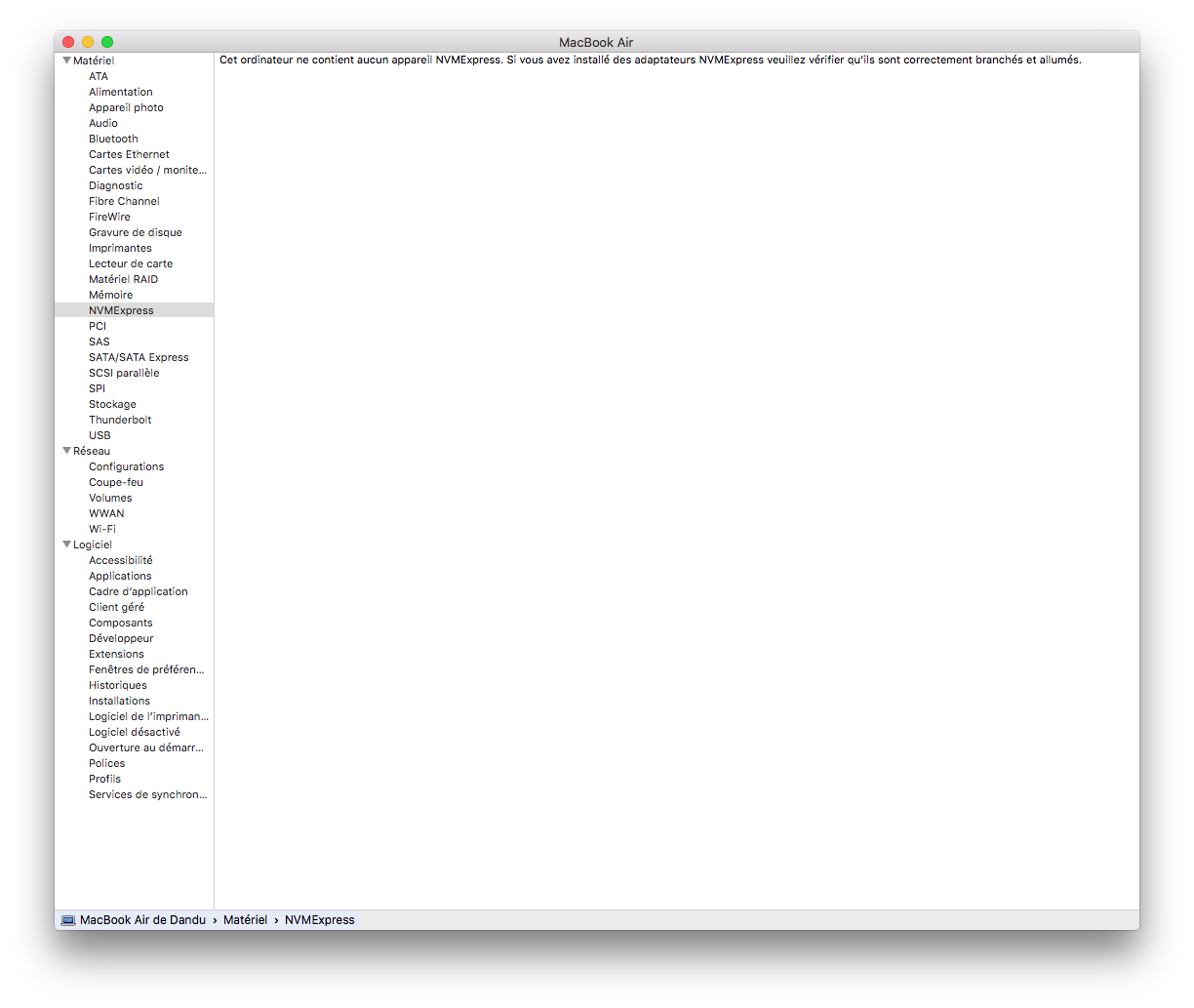Collapse the Réseau section triangle
Viewport: 1194px width, 1008px height.
pos(66,451)
